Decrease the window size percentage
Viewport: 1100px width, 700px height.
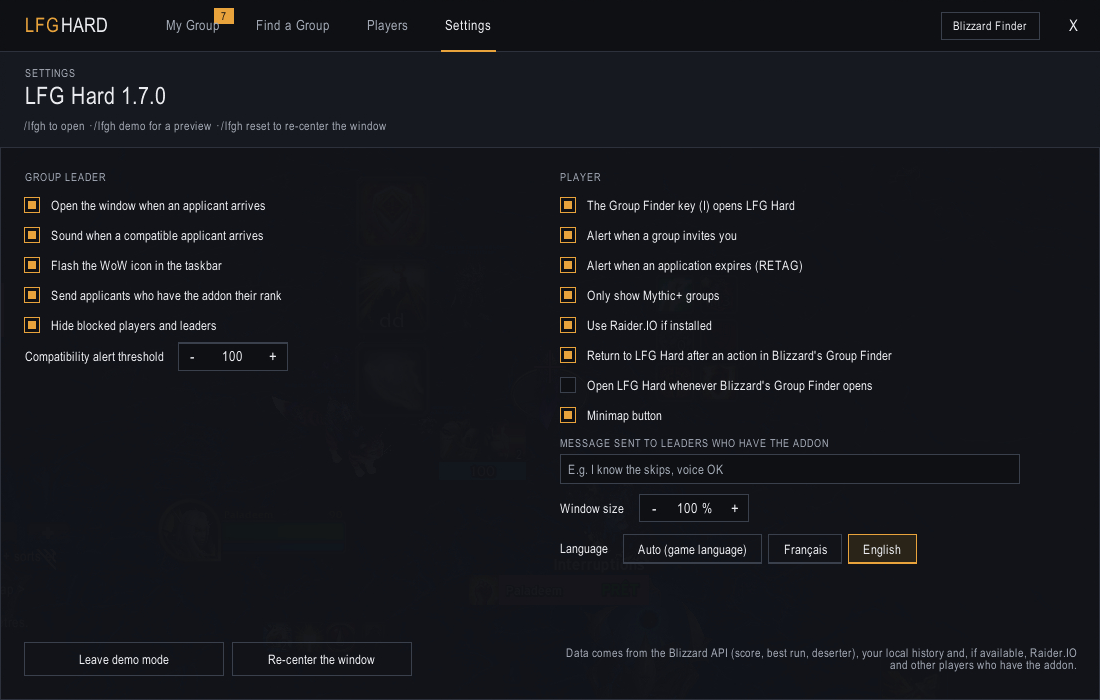(x=654, y=509)
